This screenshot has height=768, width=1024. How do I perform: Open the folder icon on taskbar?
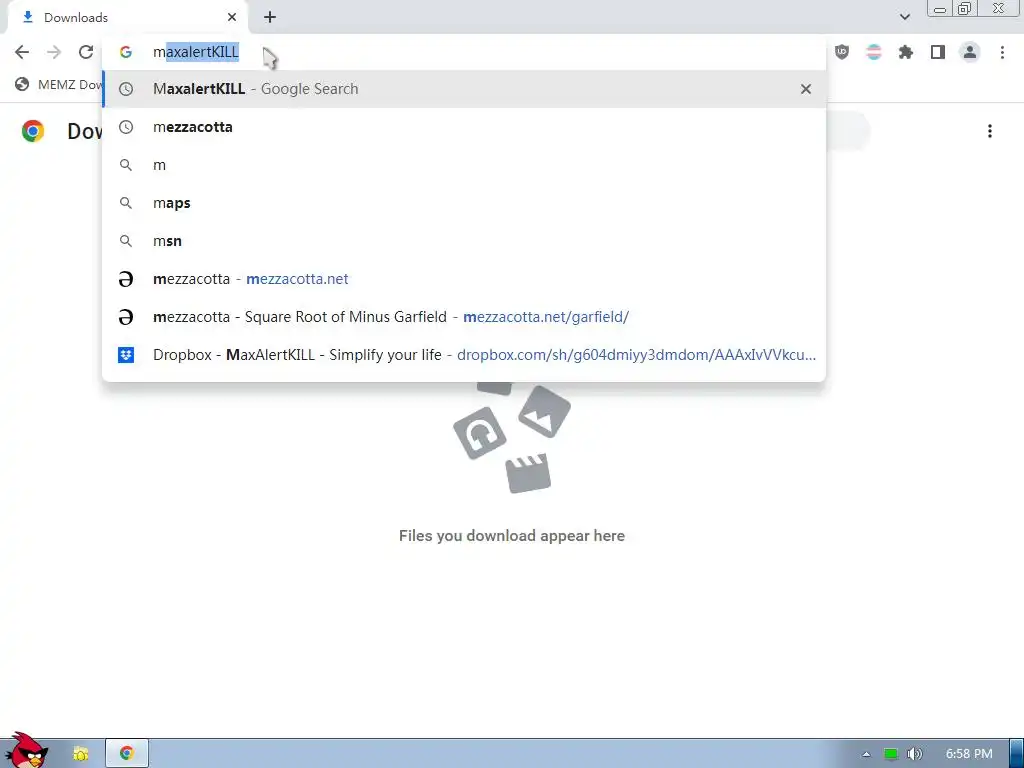(80, 754)
